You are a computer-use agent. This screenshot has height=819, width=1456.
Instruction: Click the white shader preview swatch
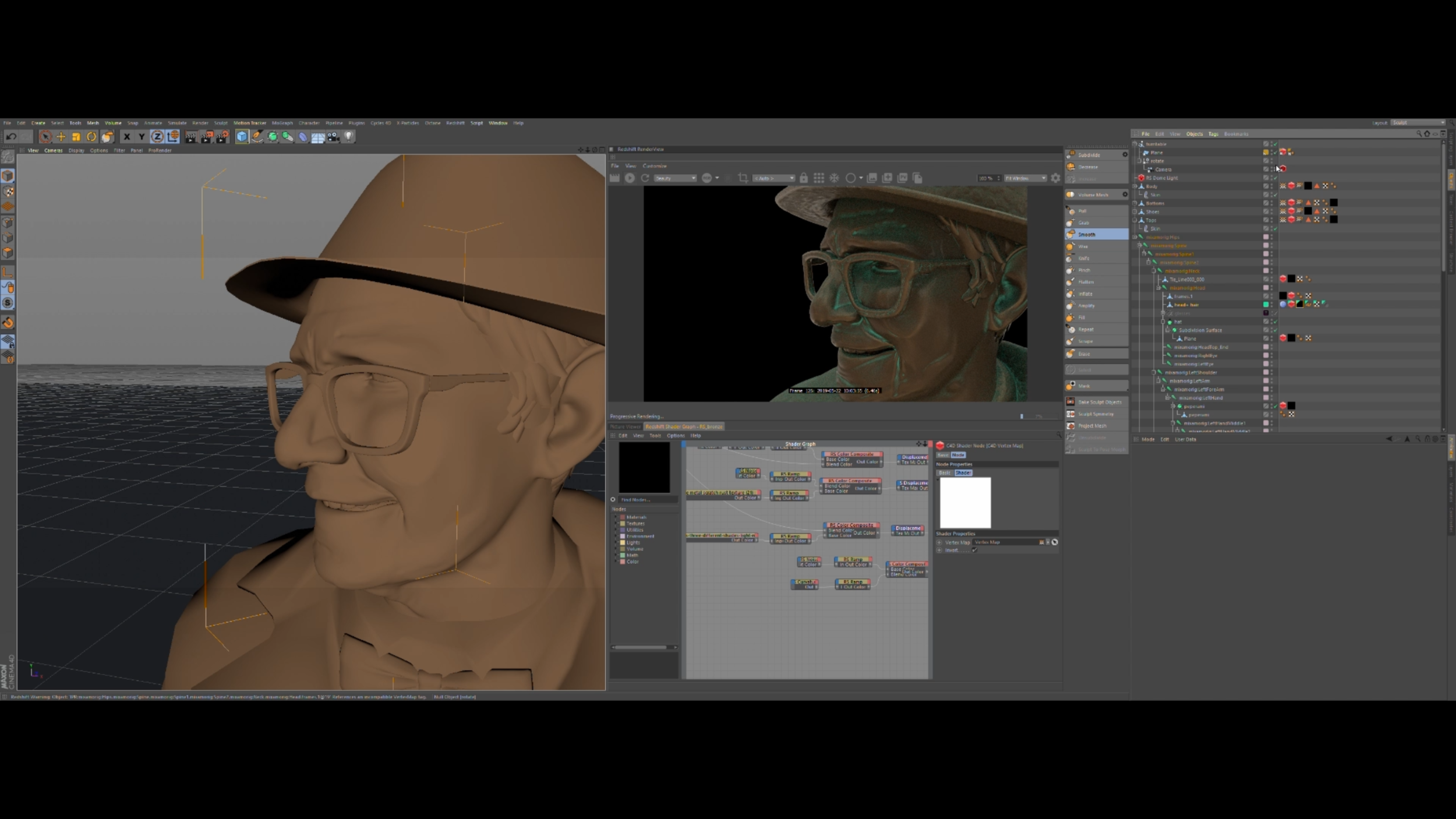click(965, 503)
